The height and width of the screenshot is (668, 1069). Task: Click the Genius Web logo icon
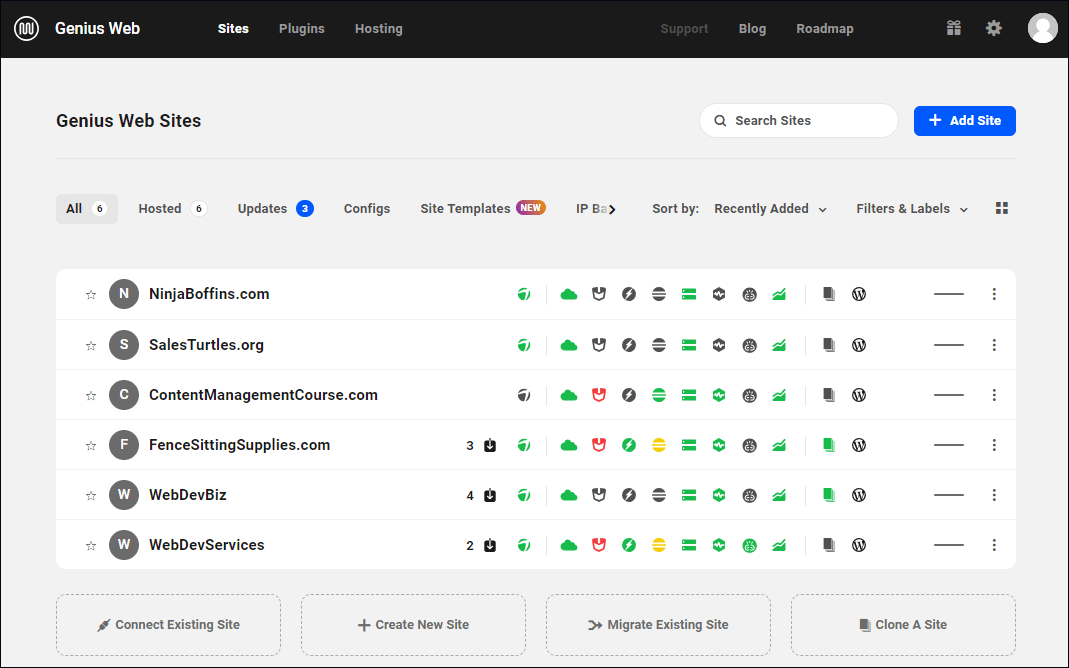coord(27,29)
